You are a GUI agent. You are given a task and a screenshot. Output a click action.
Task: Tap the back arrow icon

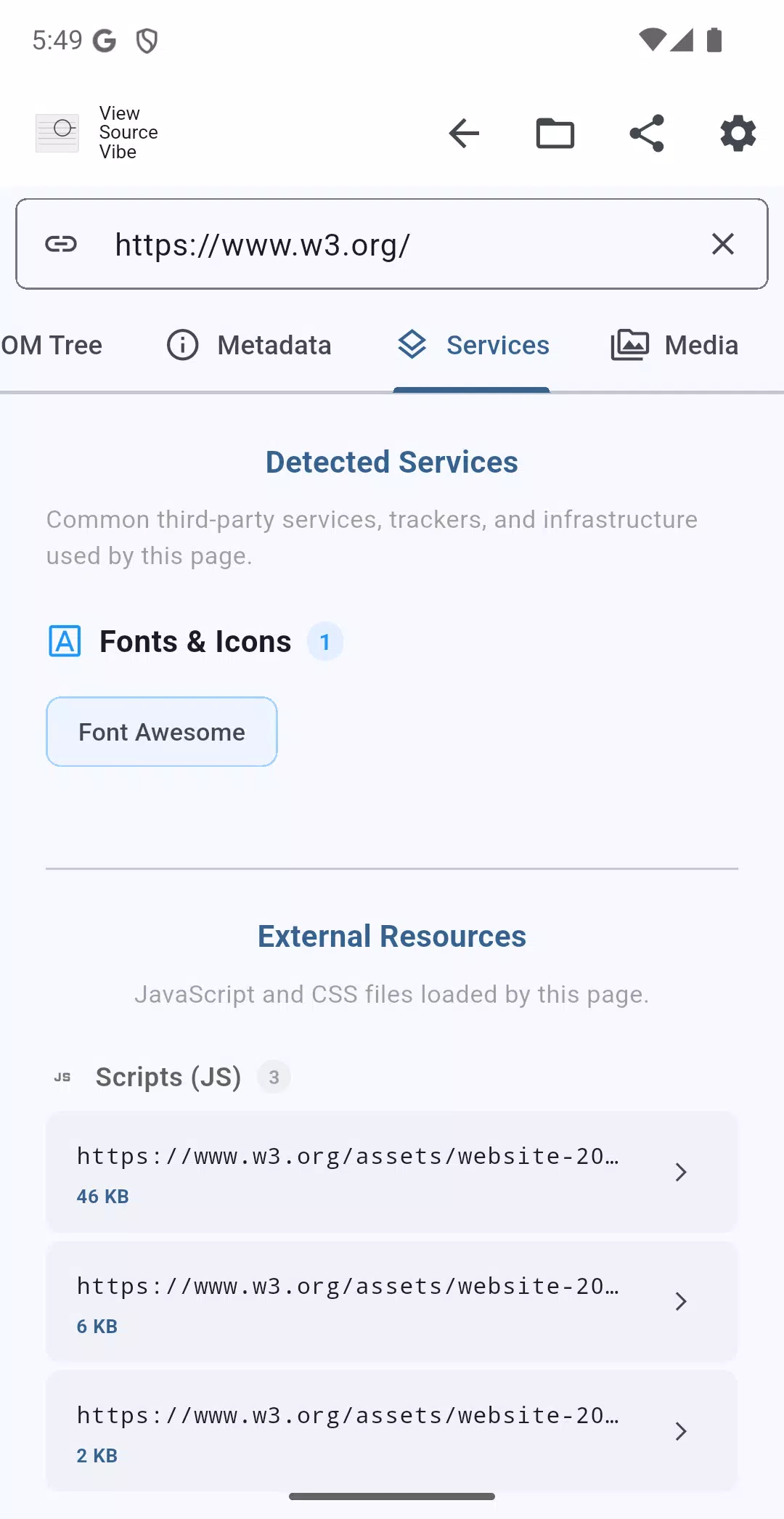(x=464, y=134)
